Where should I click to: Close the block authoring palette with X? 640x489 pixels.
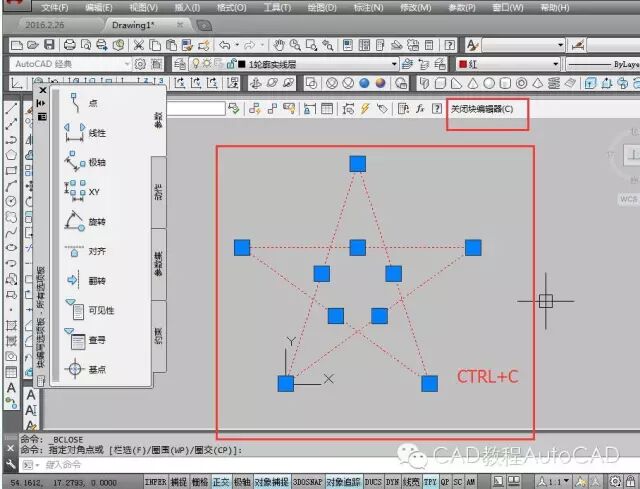42,90
